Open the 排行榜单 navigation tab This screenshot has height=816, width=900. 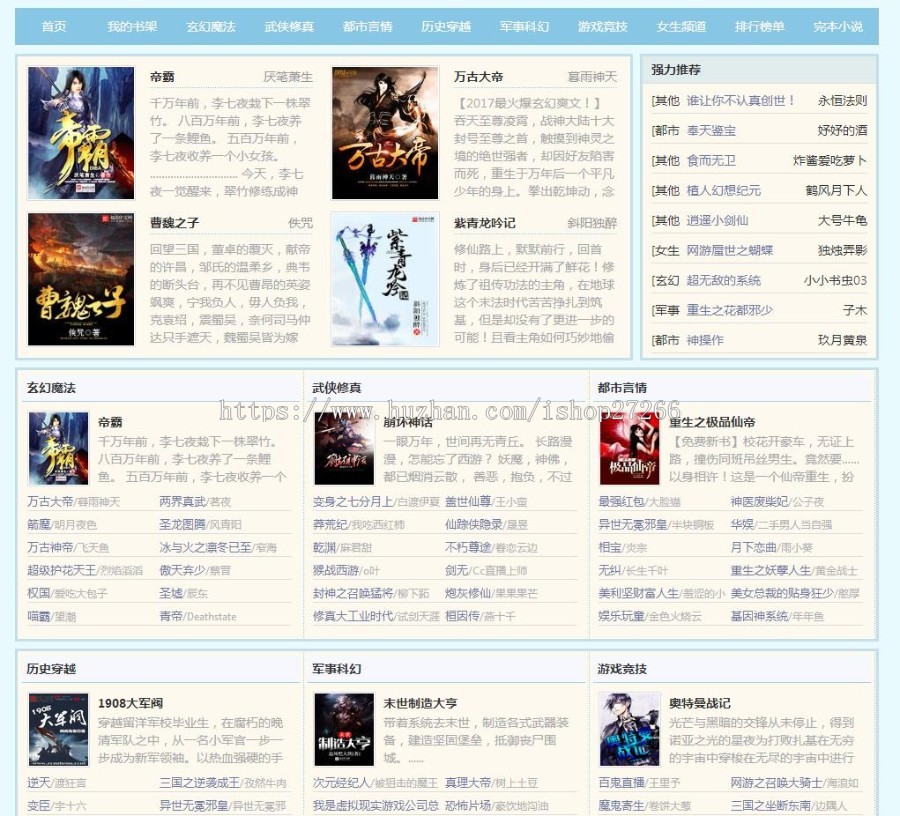coord(758,27)
